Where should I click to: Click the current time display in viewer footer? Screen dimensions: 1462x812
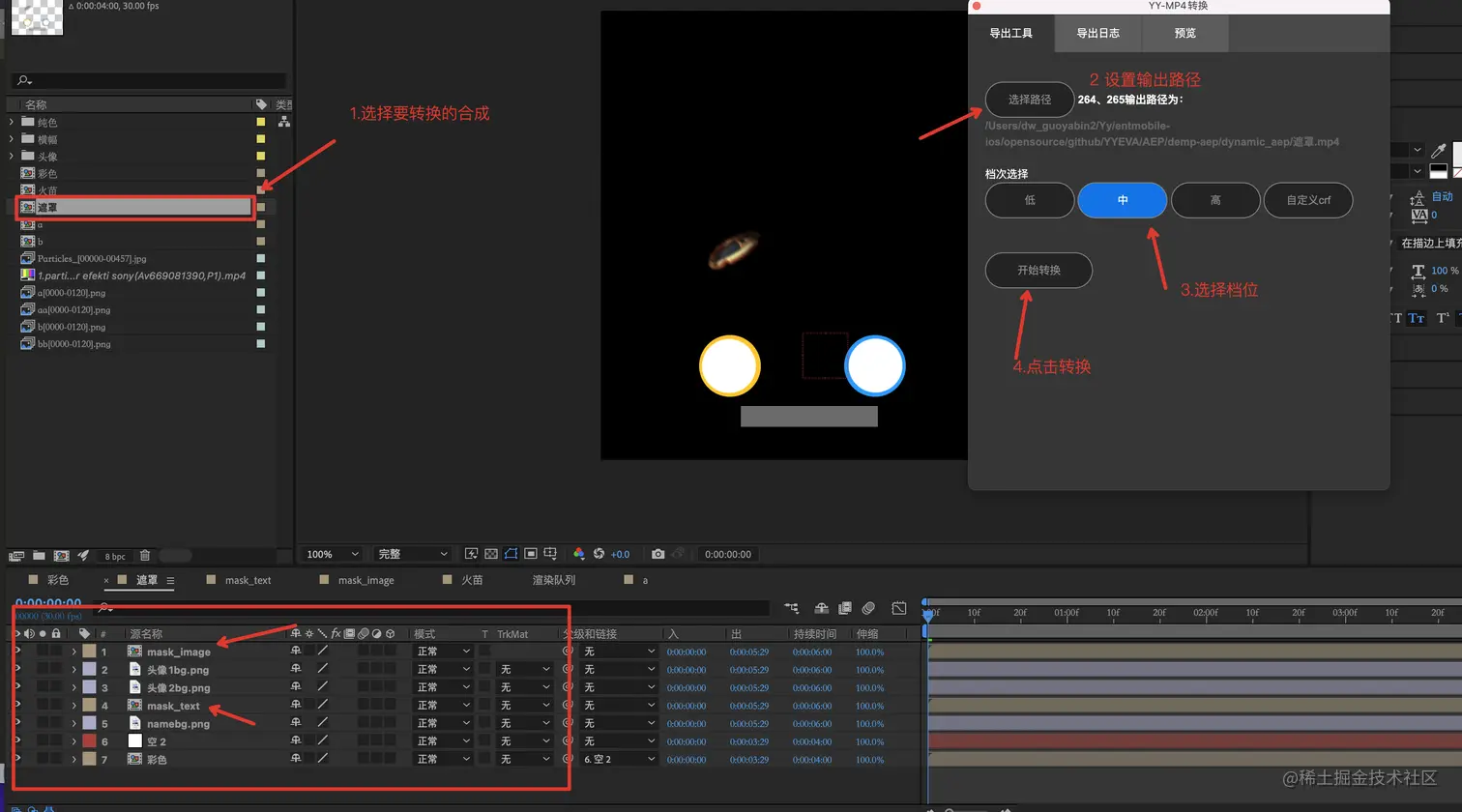728,554
